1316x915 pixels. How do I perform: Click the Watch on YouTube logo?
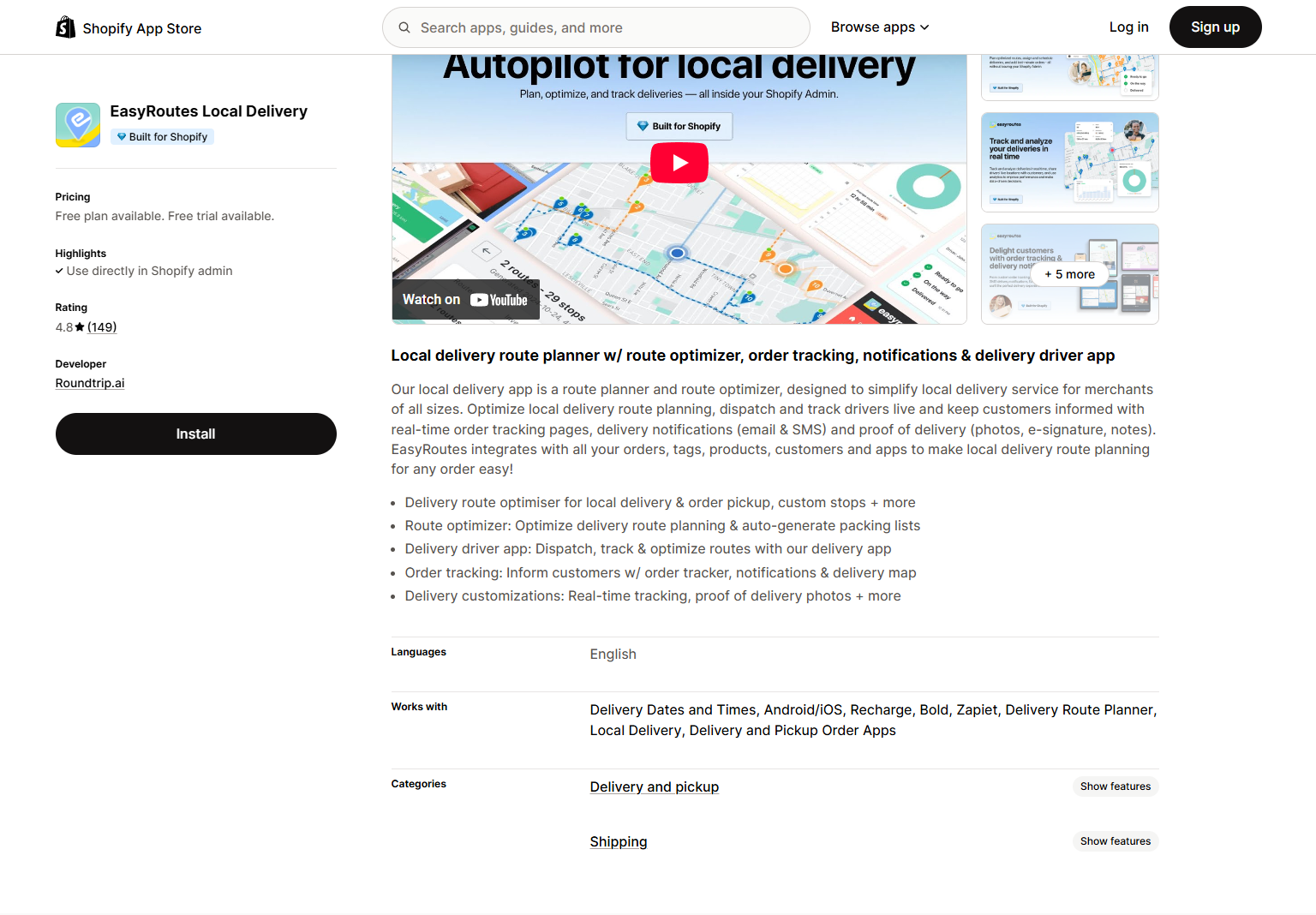[x=465, y=300]
